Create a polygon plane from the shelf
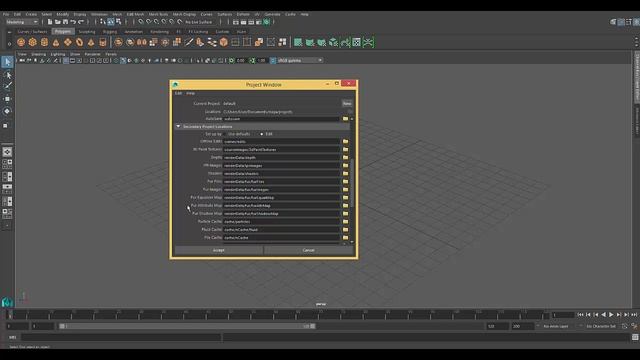This screenshot has width=640, height=360. pos(68,42)
